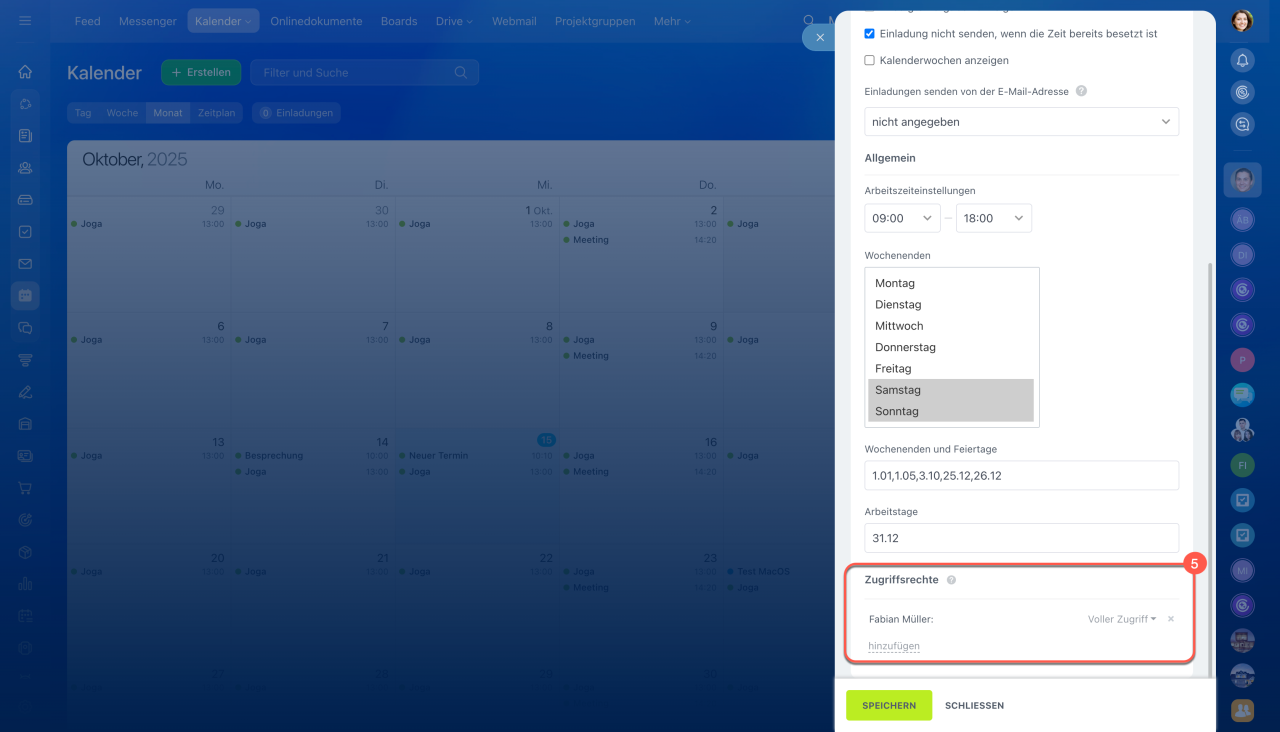Remove Fabian Müller access with x icon

(x=1171, y=619)
